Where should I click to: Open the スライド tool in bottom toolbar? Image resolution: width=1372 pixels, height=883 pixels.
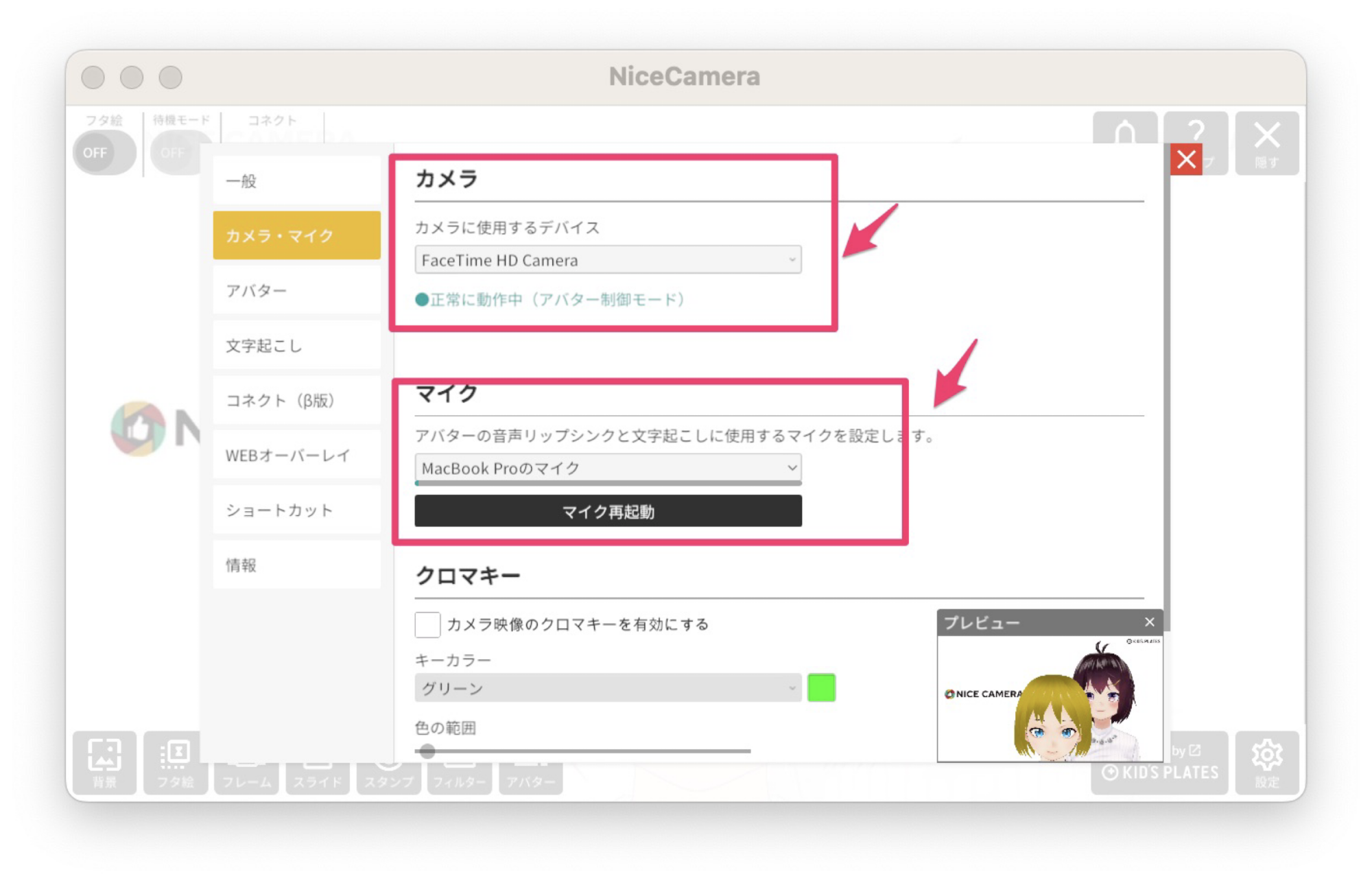pos(318,779)
